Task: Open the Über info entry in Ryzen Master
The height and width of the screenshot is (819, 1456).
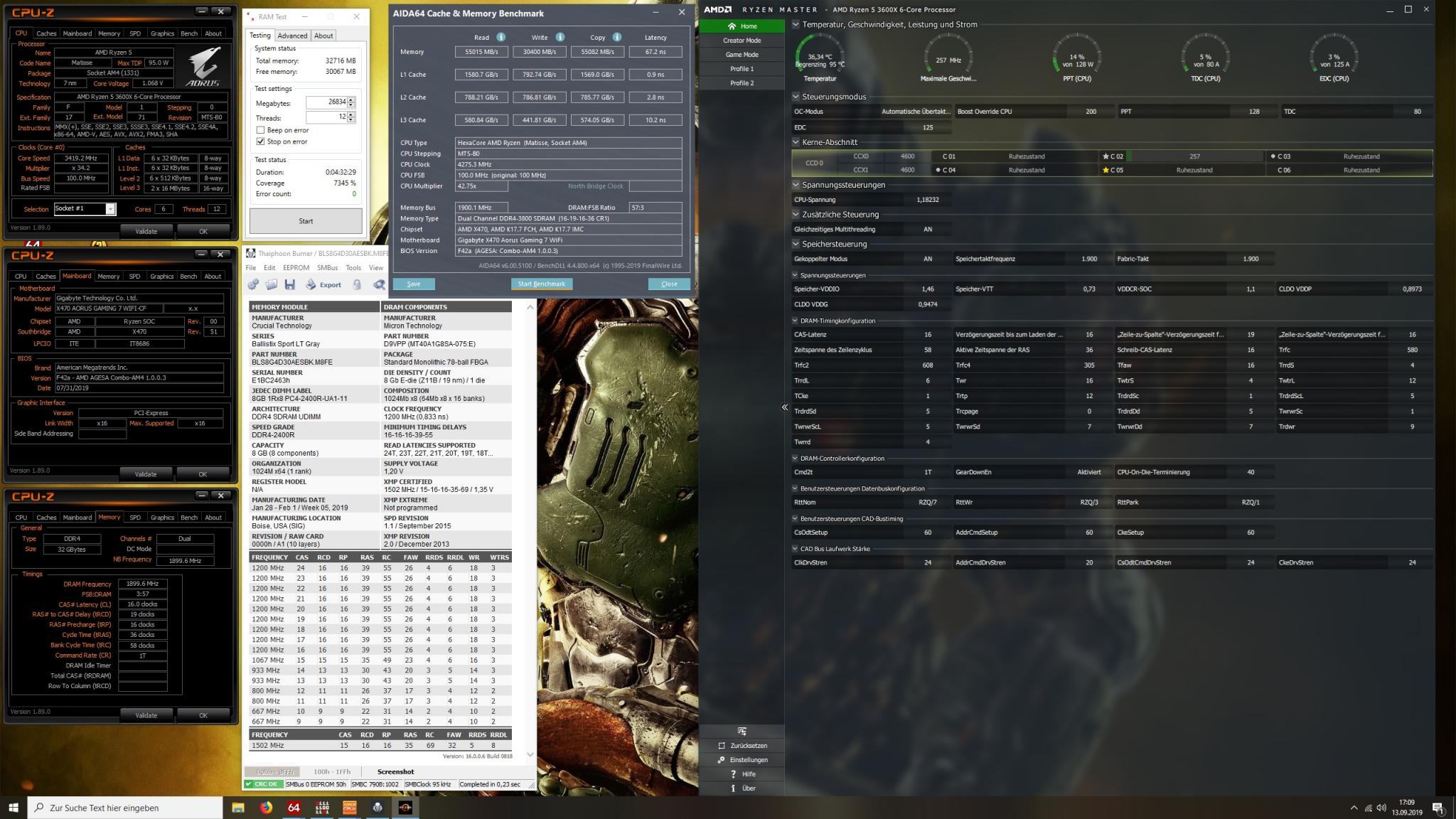Action: pos(742,788)
